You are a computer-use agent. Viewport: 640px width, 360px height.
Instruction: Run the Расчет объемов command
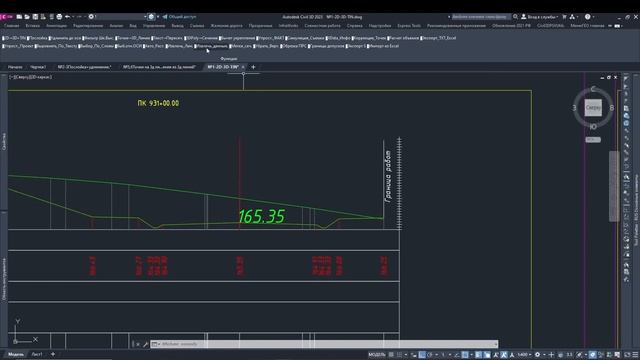(403, 38)
